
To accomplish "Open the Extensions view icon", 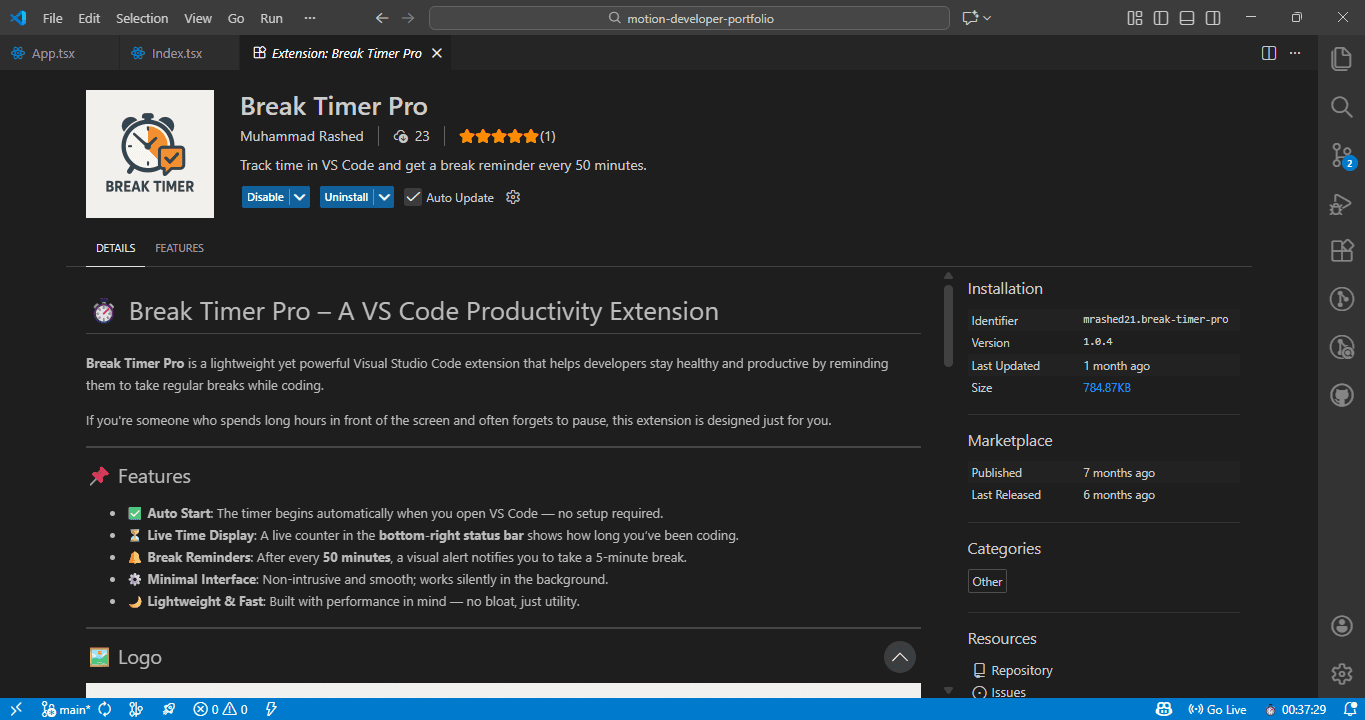I will pyautogui.click(x=1341, y=251).
